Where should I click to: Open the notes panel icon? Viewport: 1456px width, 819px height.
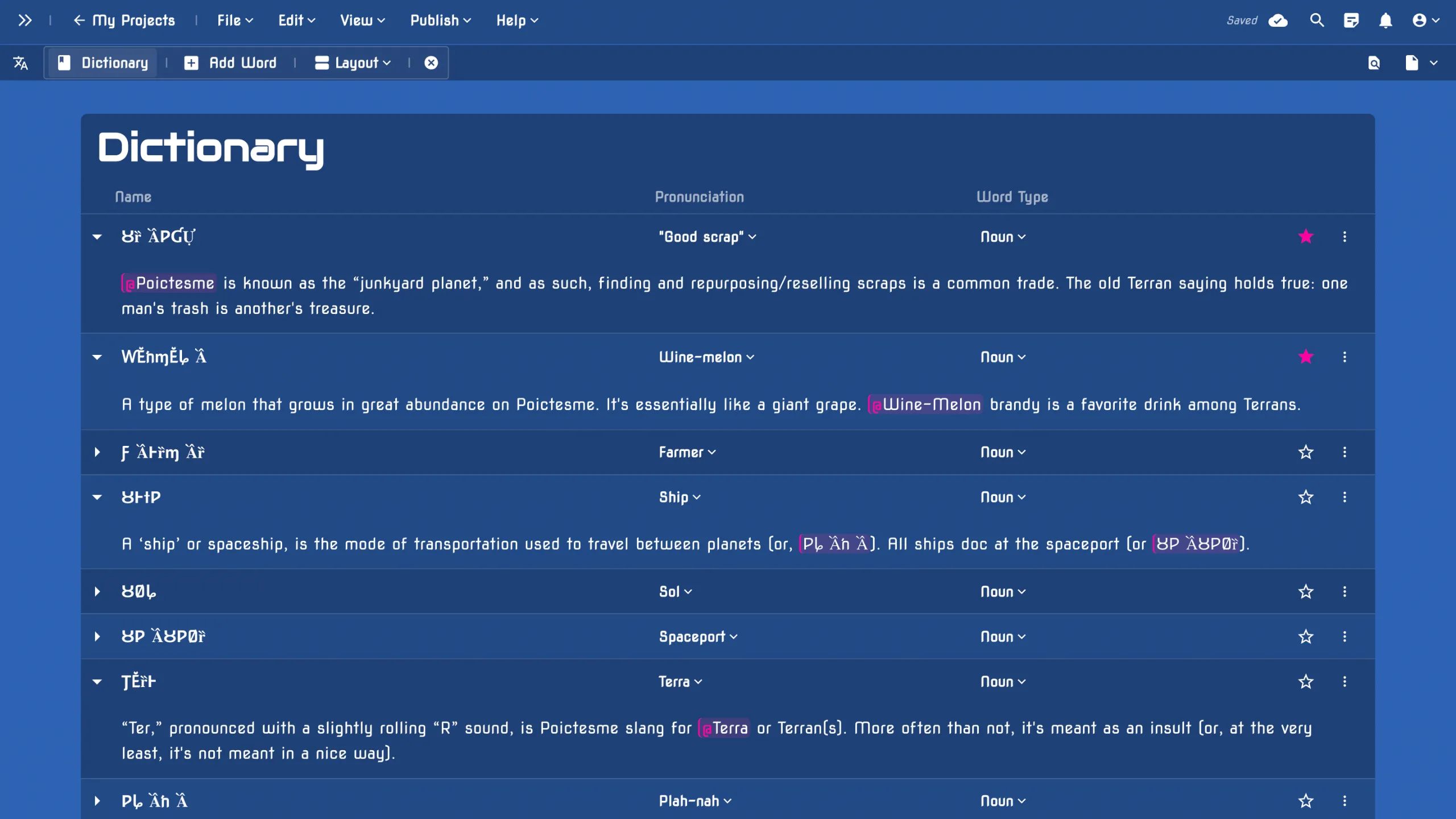(x=1351, y=20)
